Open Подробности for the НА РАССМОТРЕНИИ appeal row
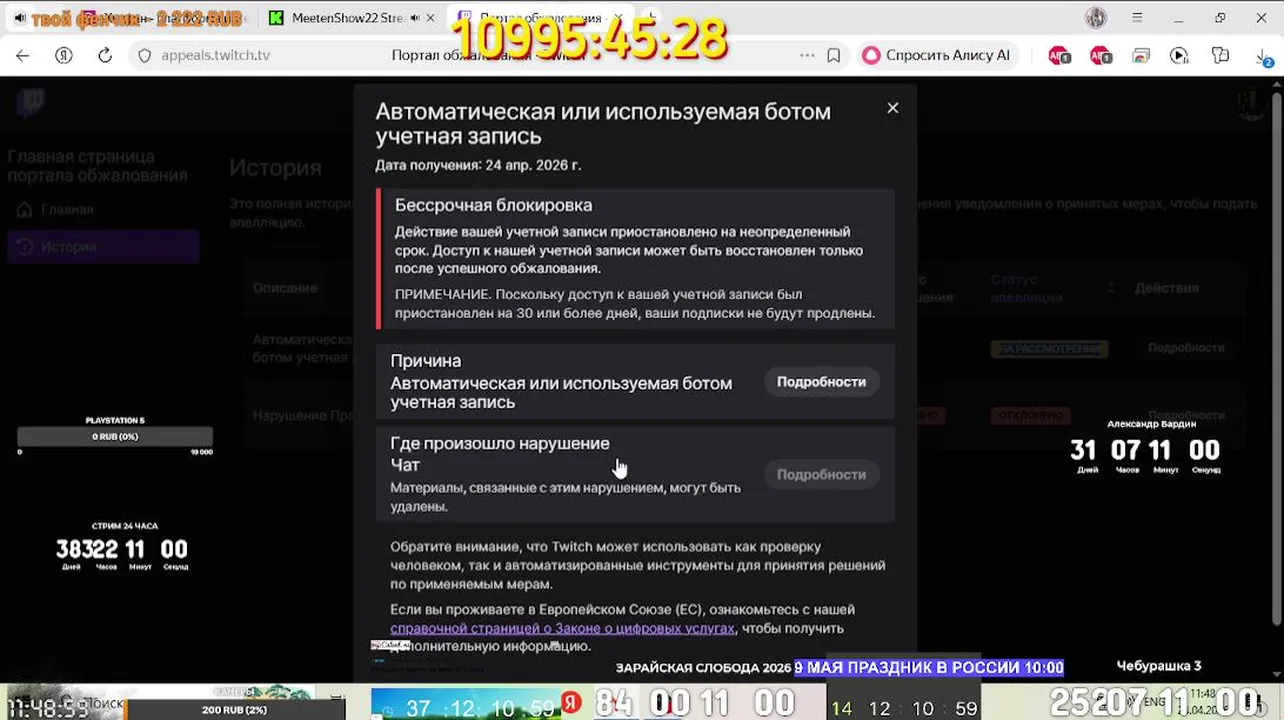Viewport: 1284px width, 720px height. coord(1185,348)
